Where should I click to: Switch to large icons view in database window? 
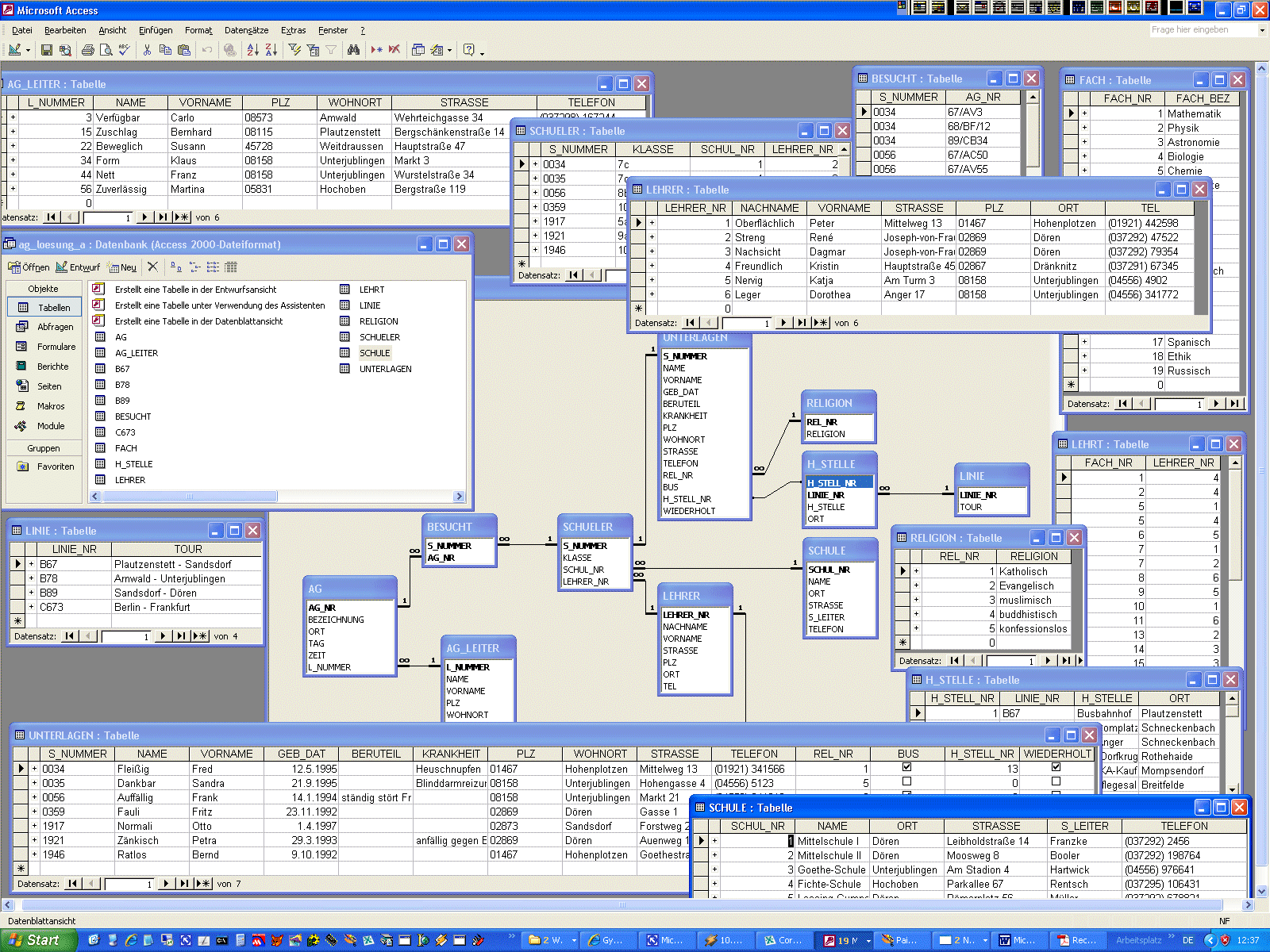pos(176,267)
